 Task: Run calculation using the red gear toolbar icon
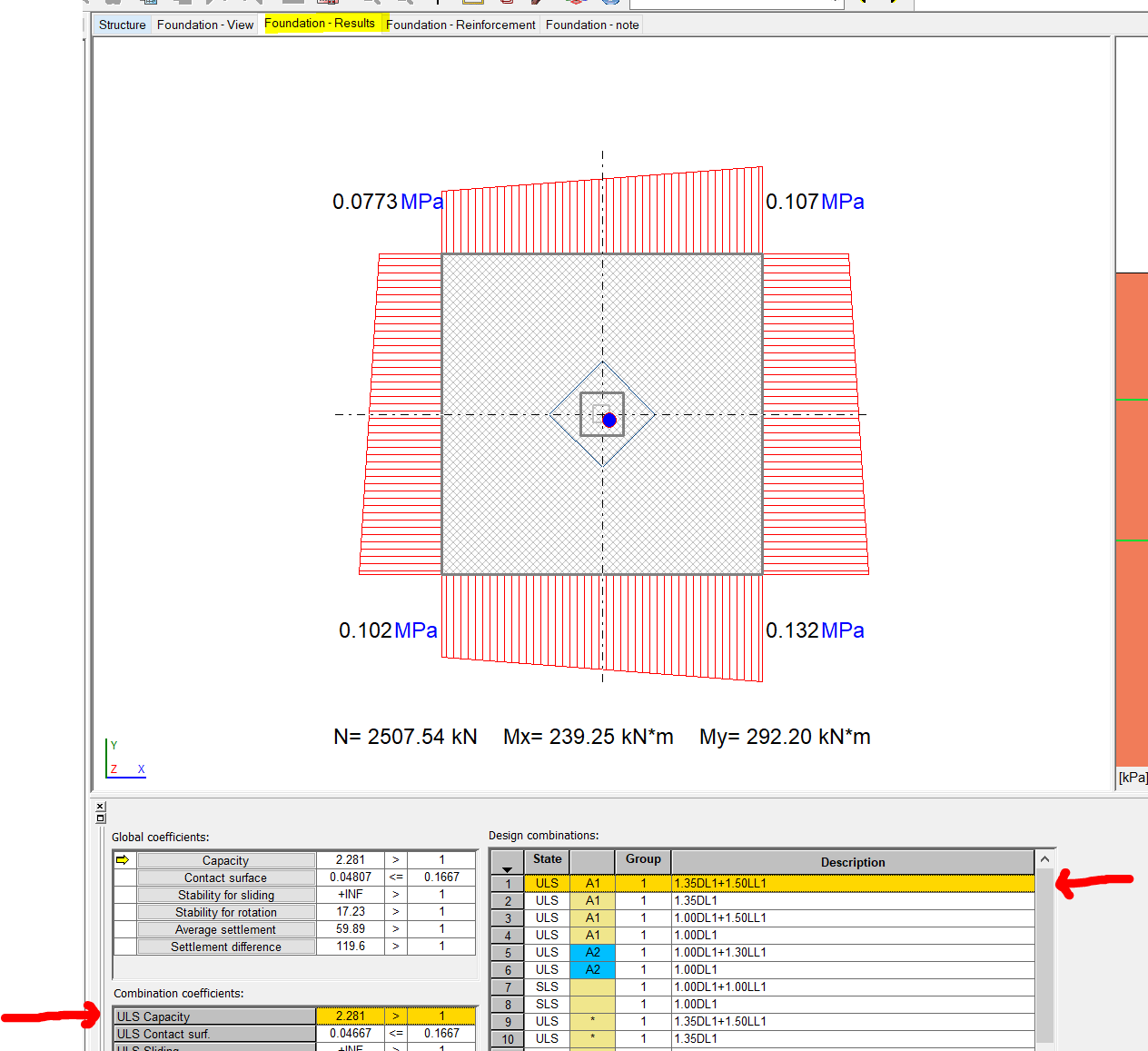(575, 3)
